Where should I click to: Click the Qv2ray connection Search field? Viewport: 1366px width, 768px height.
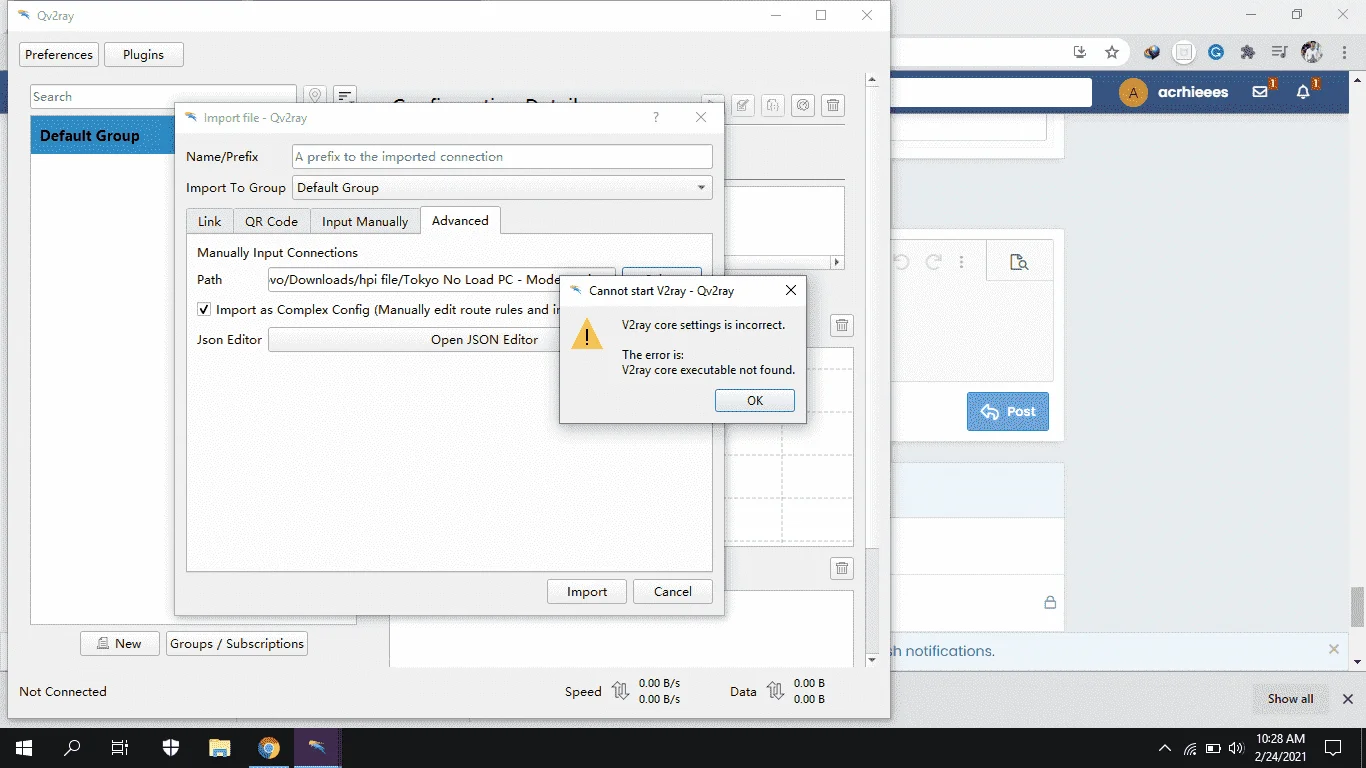coord(163,97)
